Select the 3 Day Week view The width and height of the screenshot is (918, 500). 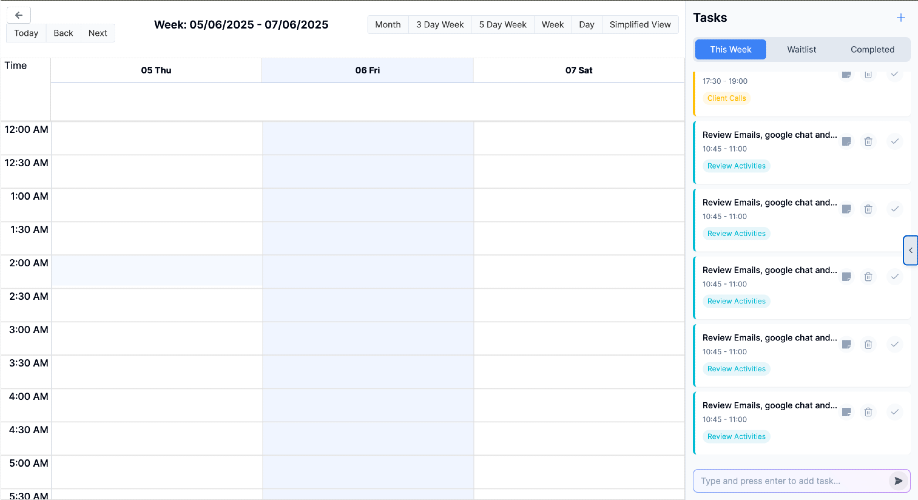(440, 25)
